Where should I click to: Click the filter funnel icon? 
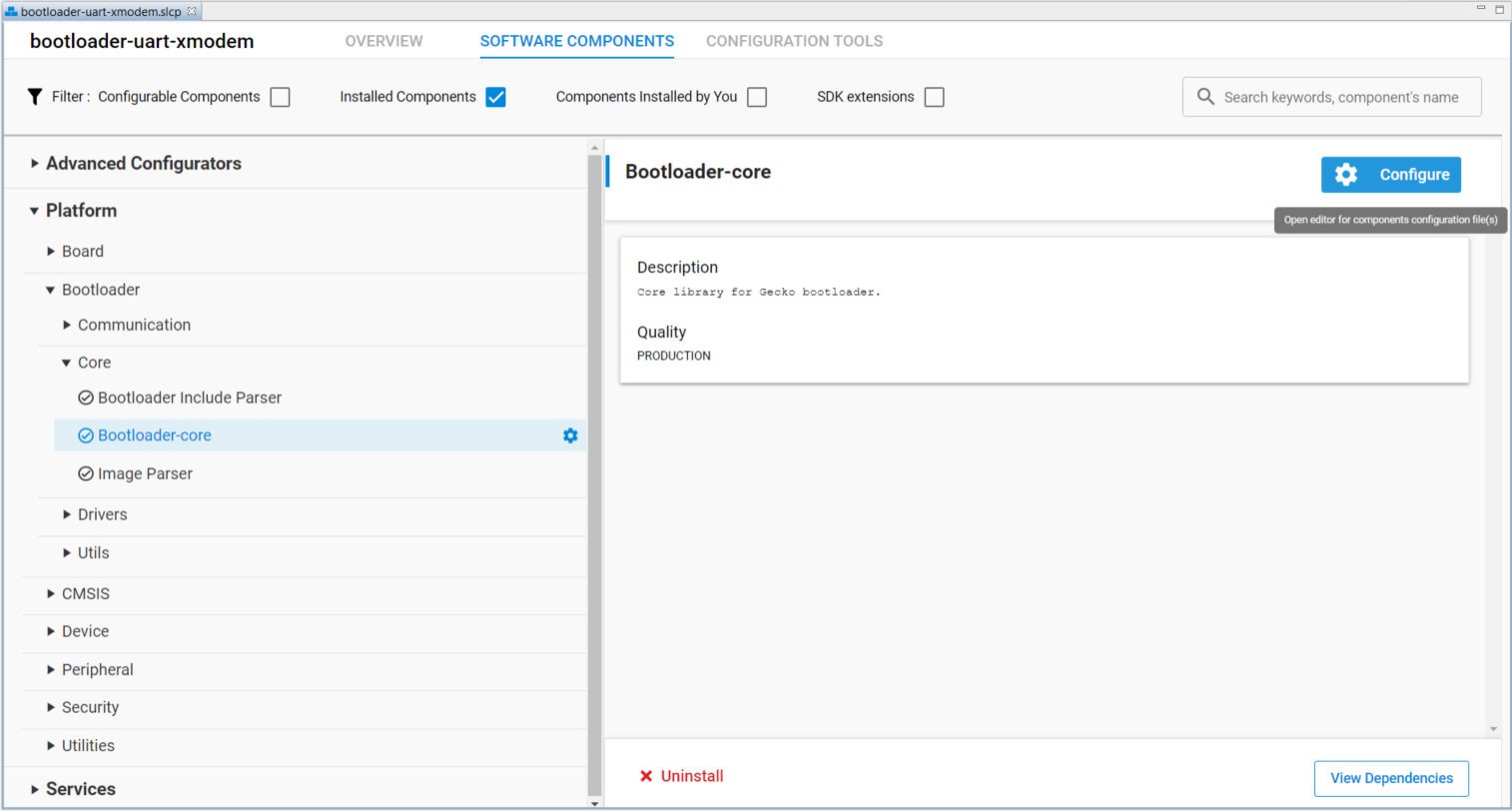pos(35,97)
